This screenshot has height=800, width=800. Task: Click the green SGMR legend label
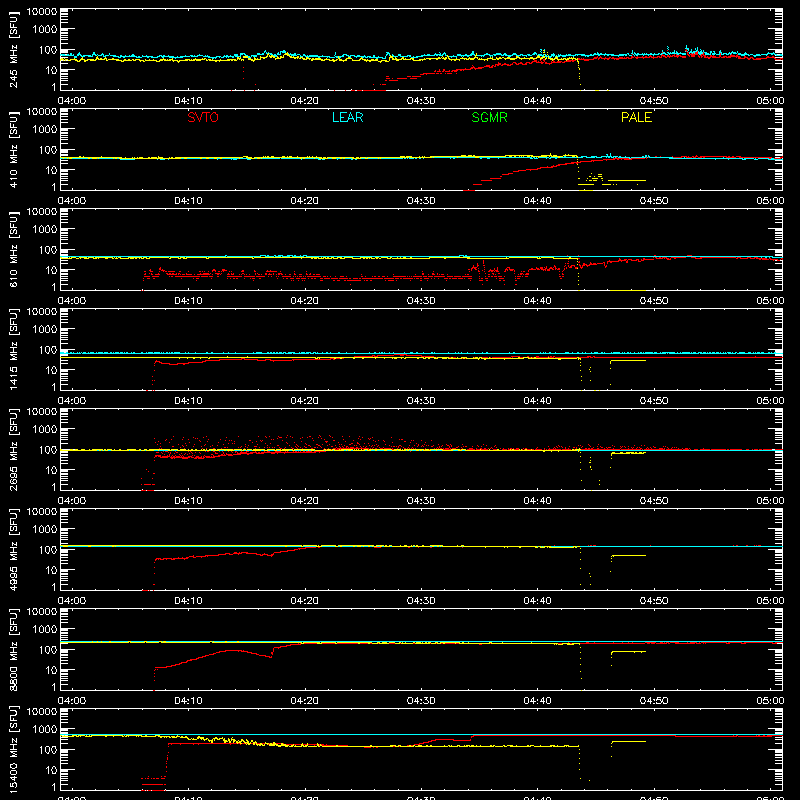(x=489, y=117)
